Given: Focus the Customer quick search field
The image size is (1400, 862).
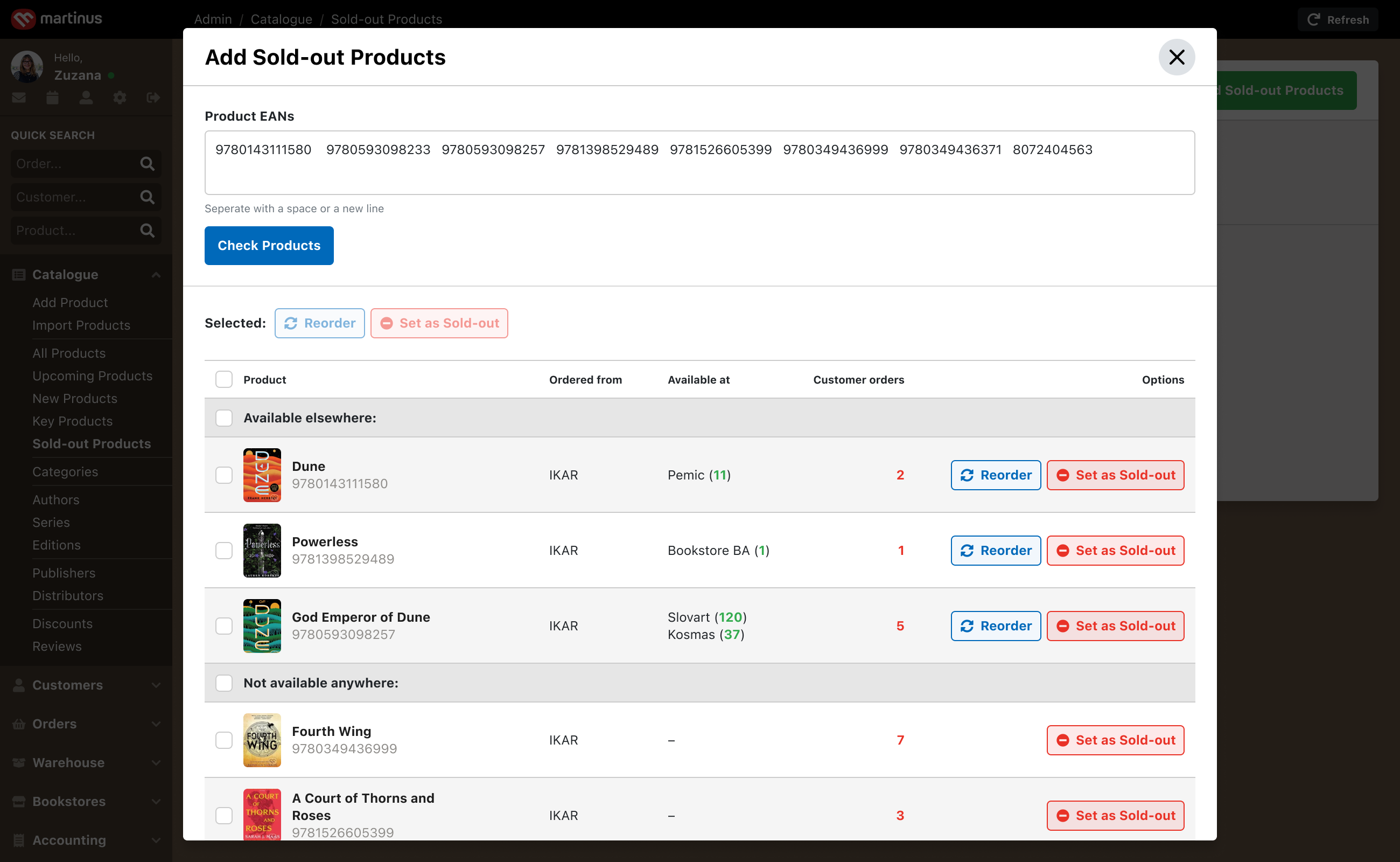Looking at the screenshot, I should coord(86,197).
